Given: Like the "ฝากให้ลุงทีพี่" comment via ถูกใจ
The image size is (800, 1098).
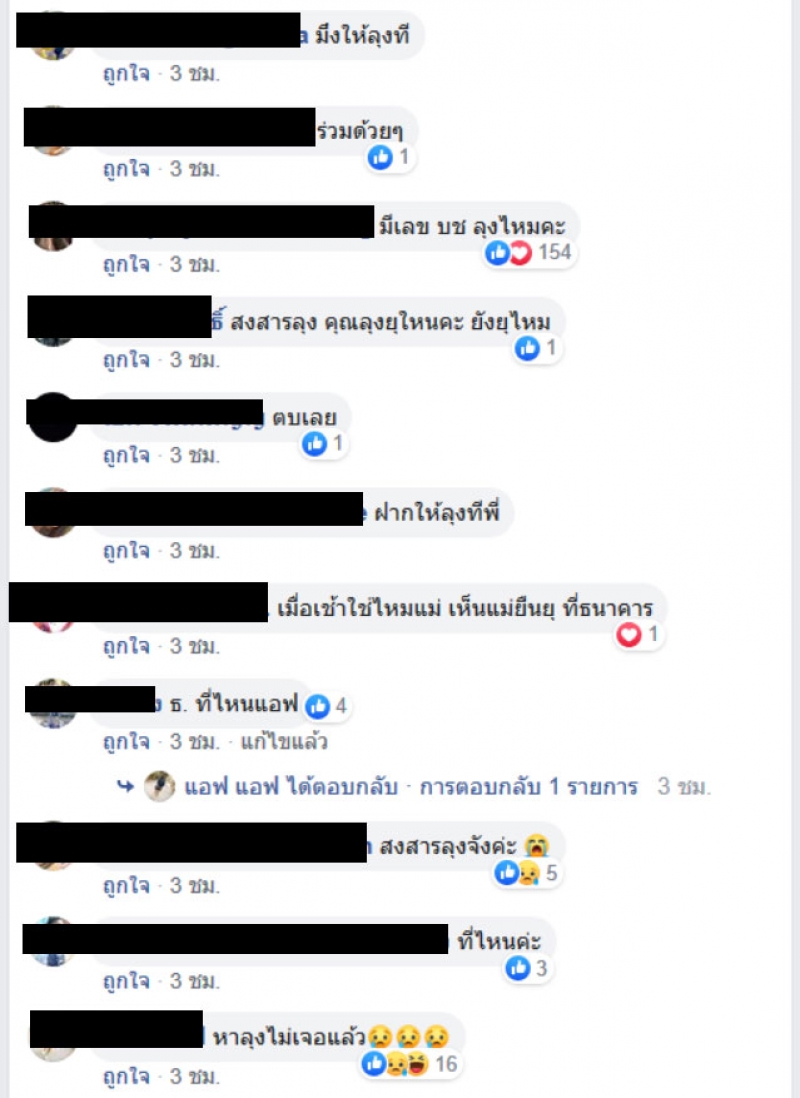Looking at the screenshot, I should point(126,550).
